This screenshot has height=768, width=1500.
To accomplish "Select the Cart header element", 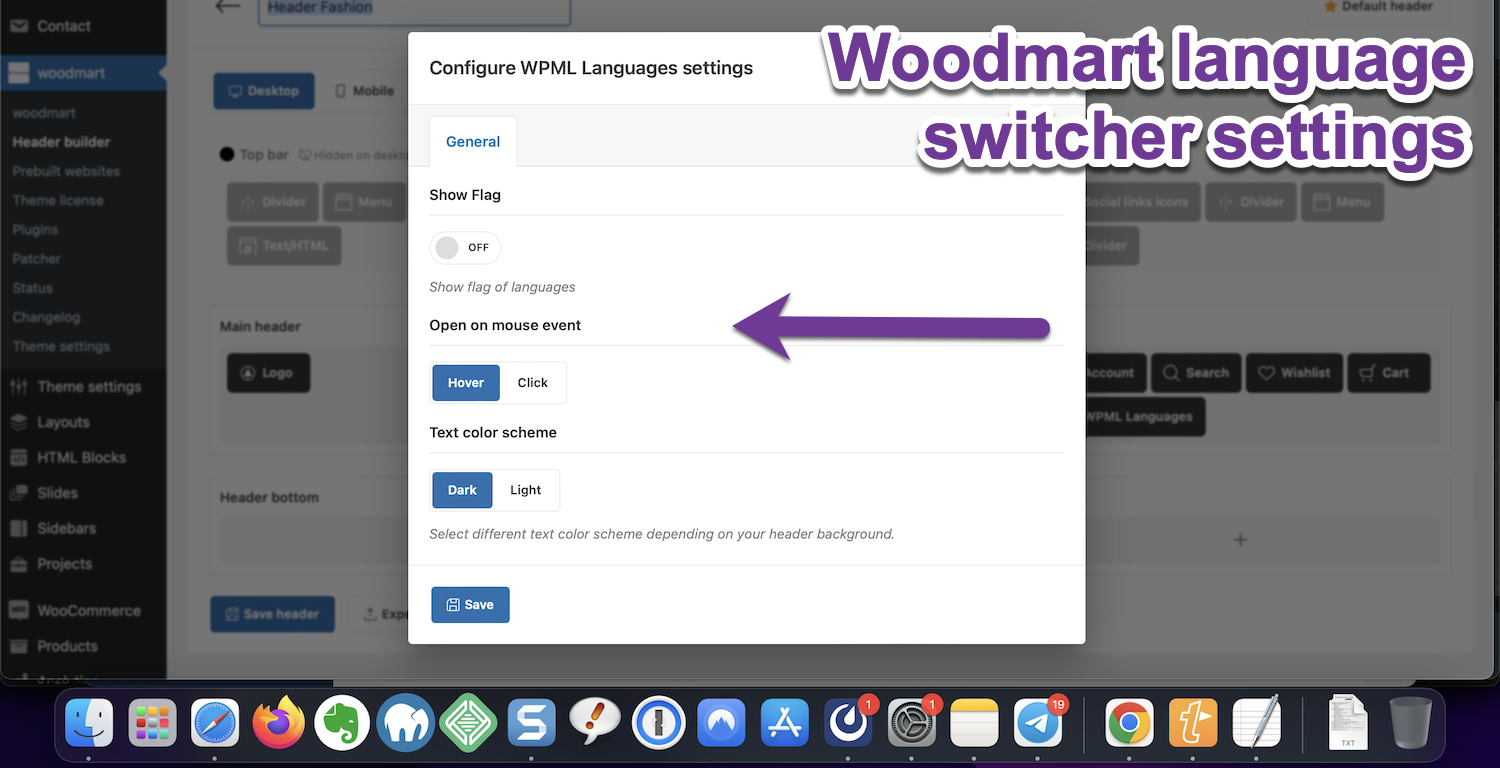I will click(1388, 373).
